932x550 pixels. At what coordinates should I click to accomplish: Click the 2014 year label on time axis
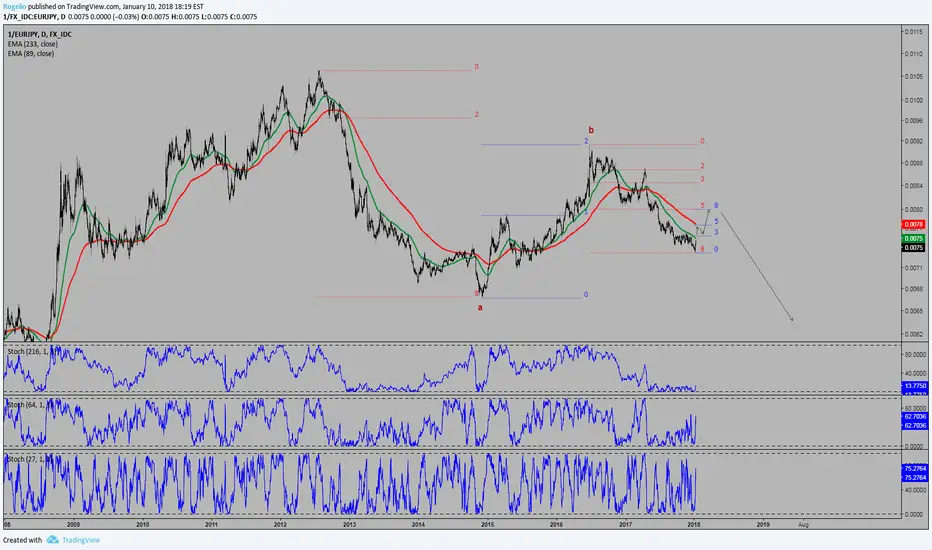418,524
